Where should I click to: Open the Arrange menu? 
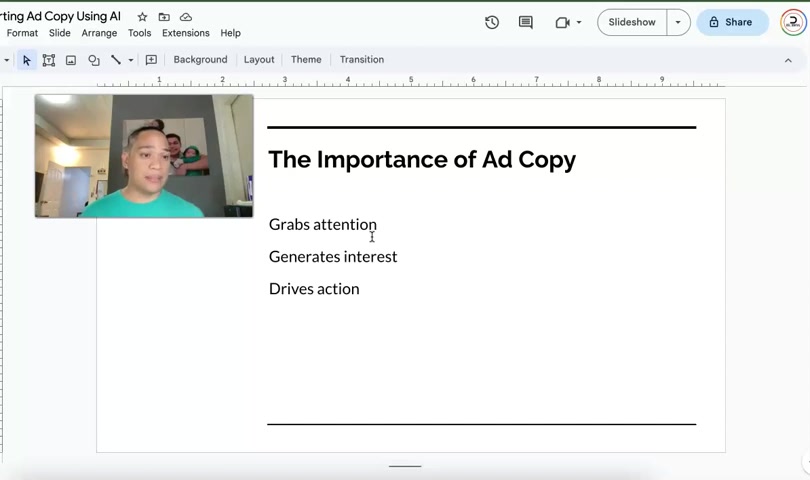tap(99, 33)
